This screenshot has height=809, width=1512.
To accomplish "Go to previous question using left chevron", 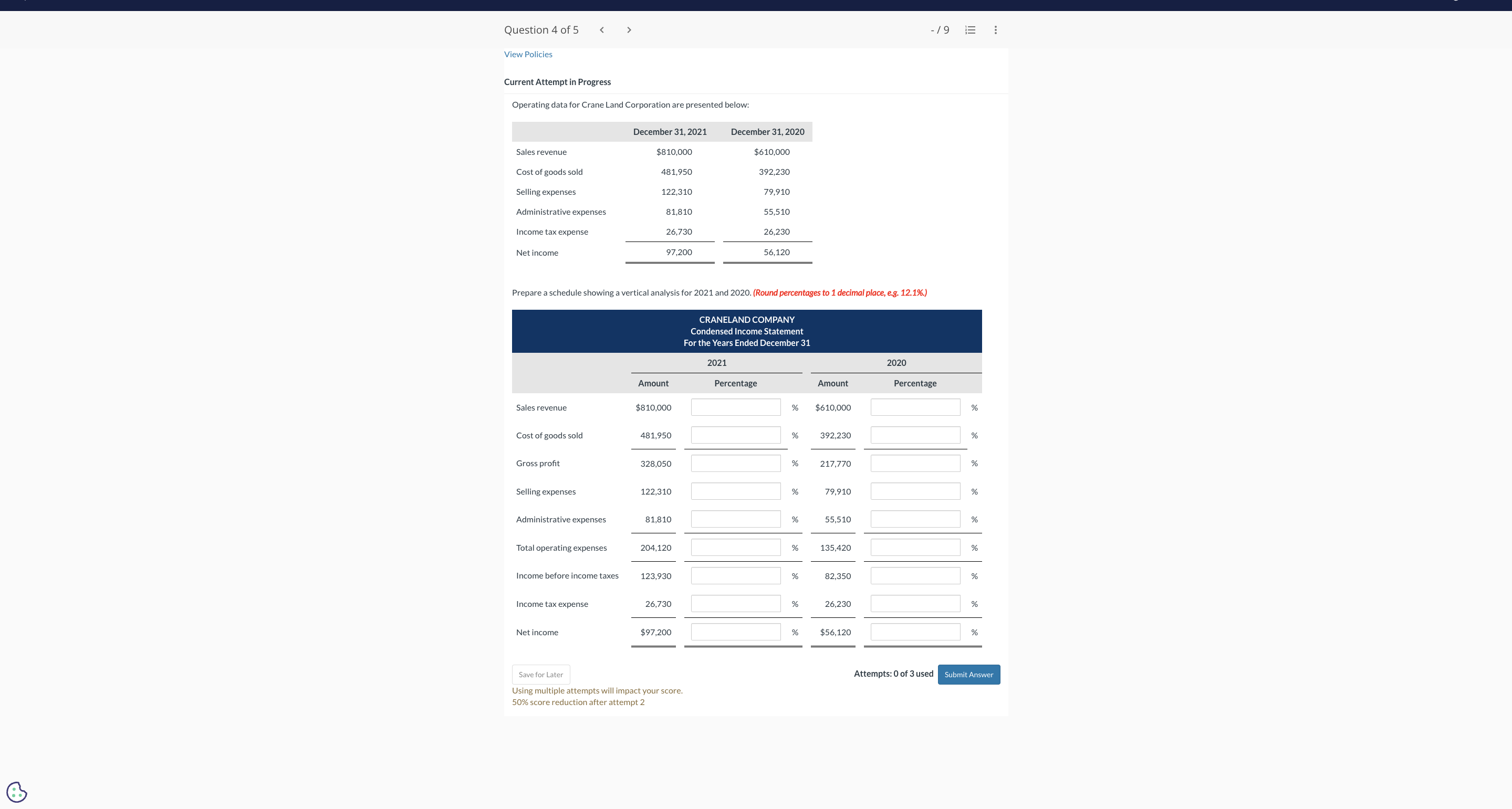I will pyautogui.click(x=601, y=30).
